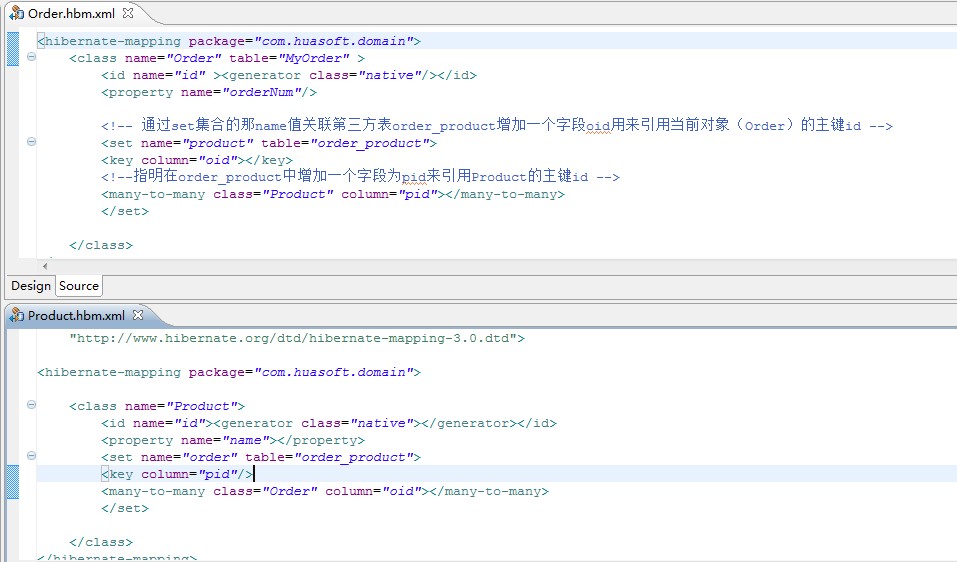
Task: Click the key column="pid" line
Action: pos(177,474)
